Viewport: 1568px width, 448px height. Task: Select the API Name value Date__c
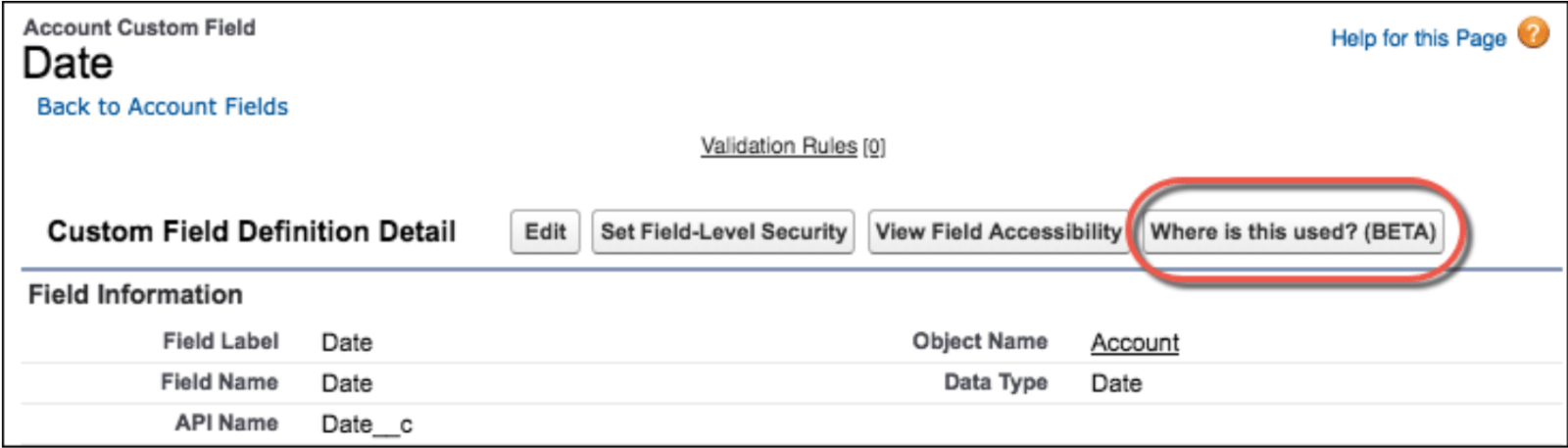(367, 424)
